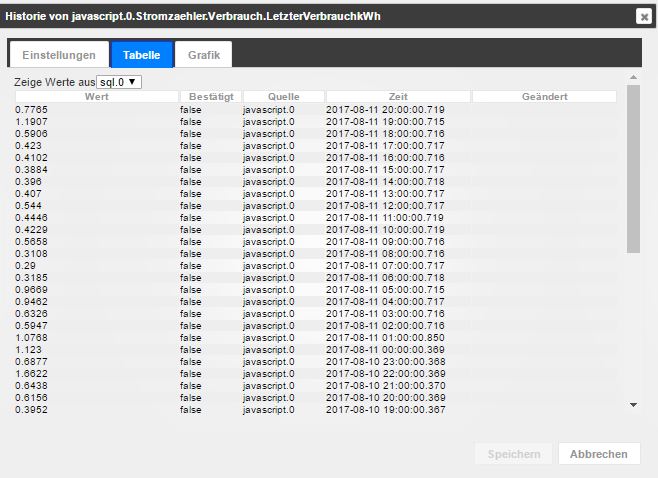658x478 pixels.
Task: Open the Grafik tab
Action: pyautogui.click(x=204, y=55)
